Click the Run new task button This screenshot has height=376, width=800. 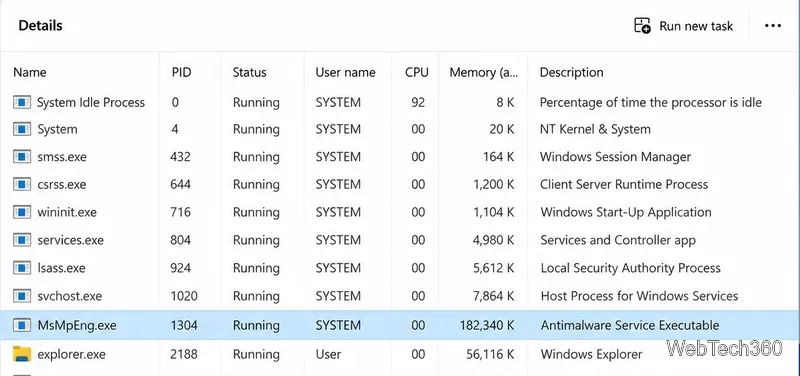point(683,26)
